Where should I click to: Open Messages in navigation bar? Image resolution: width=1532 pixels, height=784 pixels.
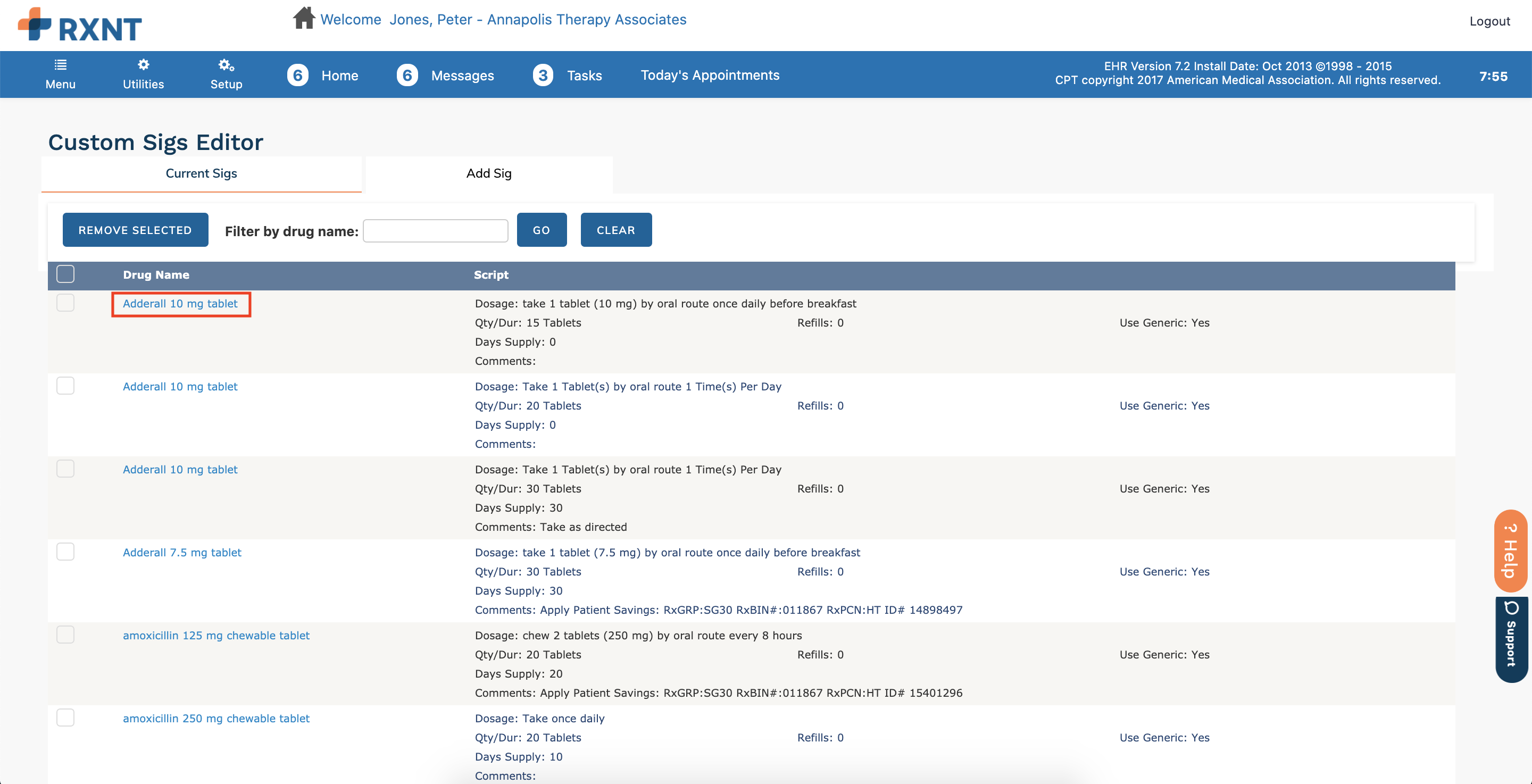coord(463,76)
